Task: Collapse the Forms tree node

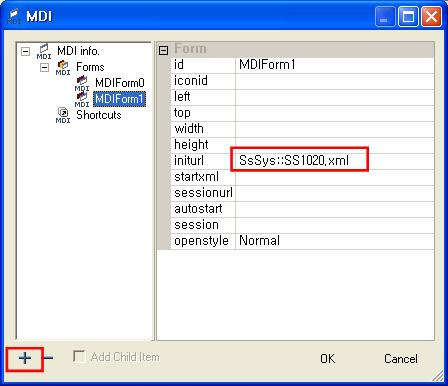Action: (44, 68)
